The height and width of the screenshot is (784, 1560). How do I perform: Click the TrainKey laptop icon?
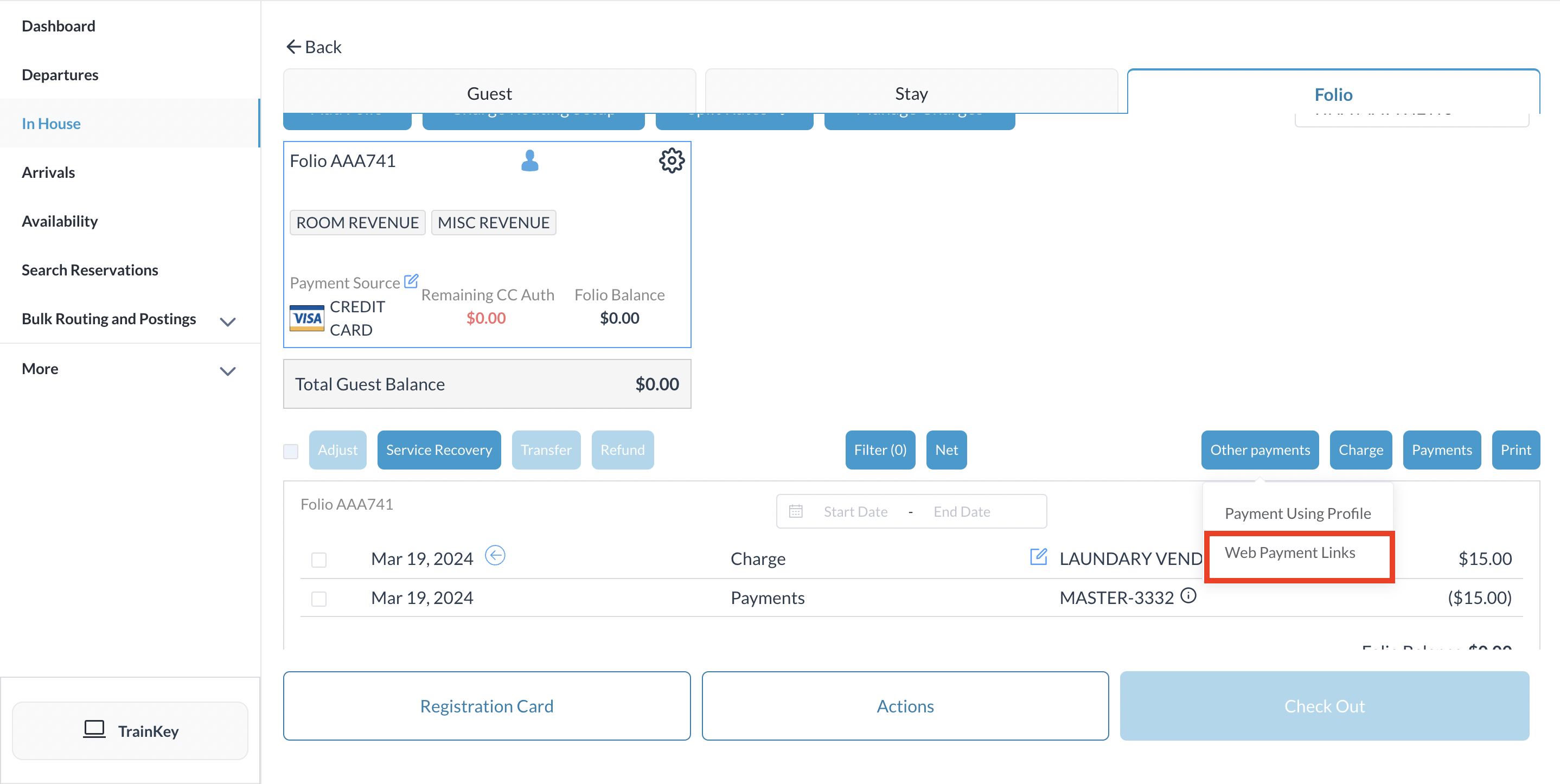(94, 730)
